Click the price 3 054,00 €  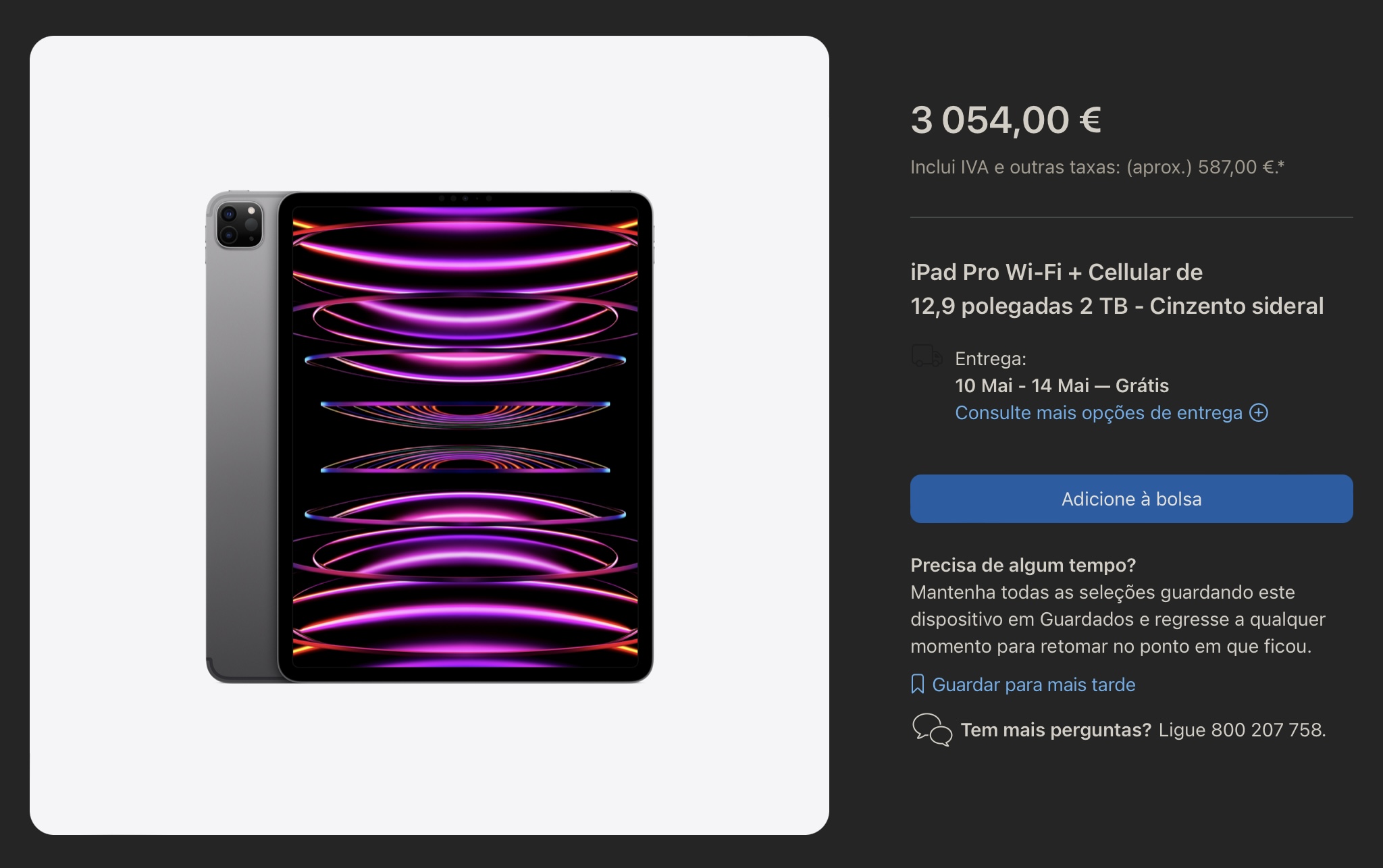tap(1008, 121)
